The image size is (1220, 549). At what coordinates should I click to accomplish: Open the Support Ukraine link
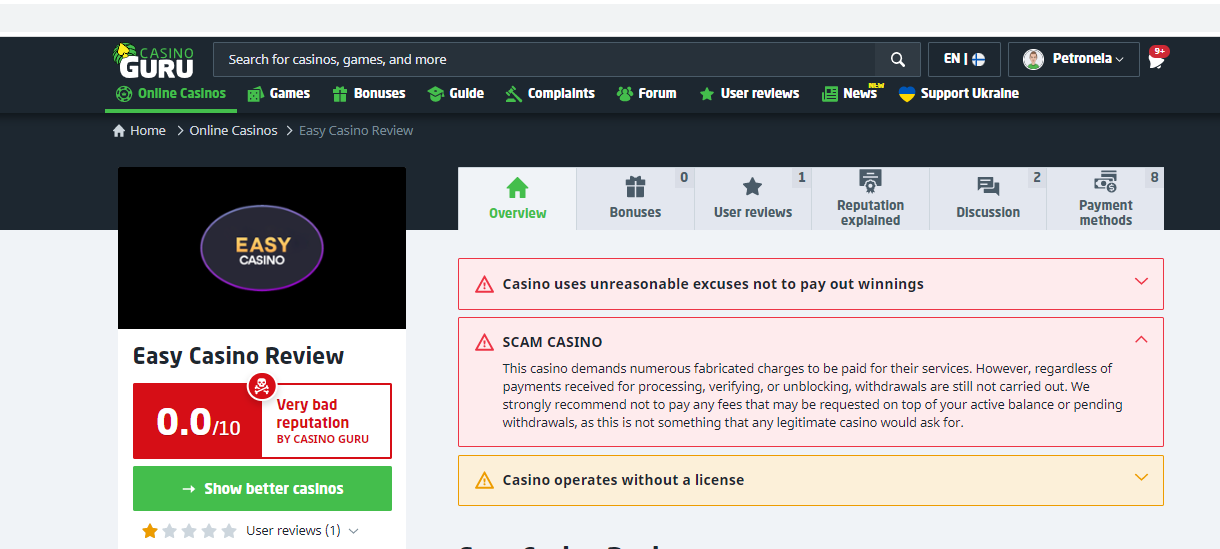958,94
